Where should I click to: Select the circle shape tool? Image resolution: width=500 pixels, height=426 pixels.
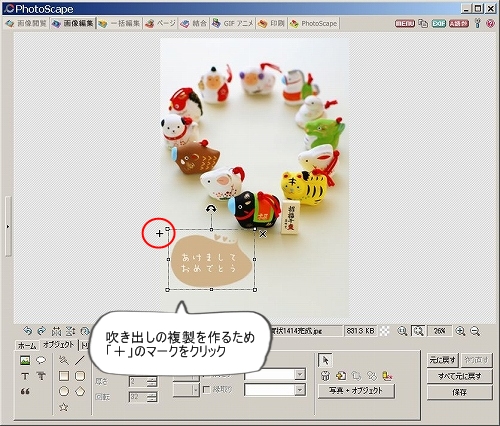coord(64,391)
